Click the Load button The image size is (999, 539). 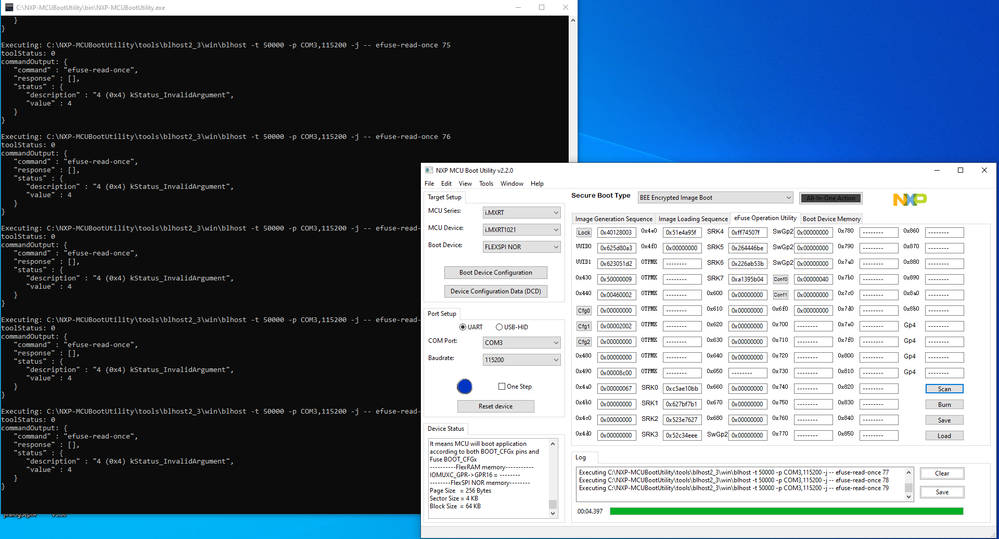[944, 436]
